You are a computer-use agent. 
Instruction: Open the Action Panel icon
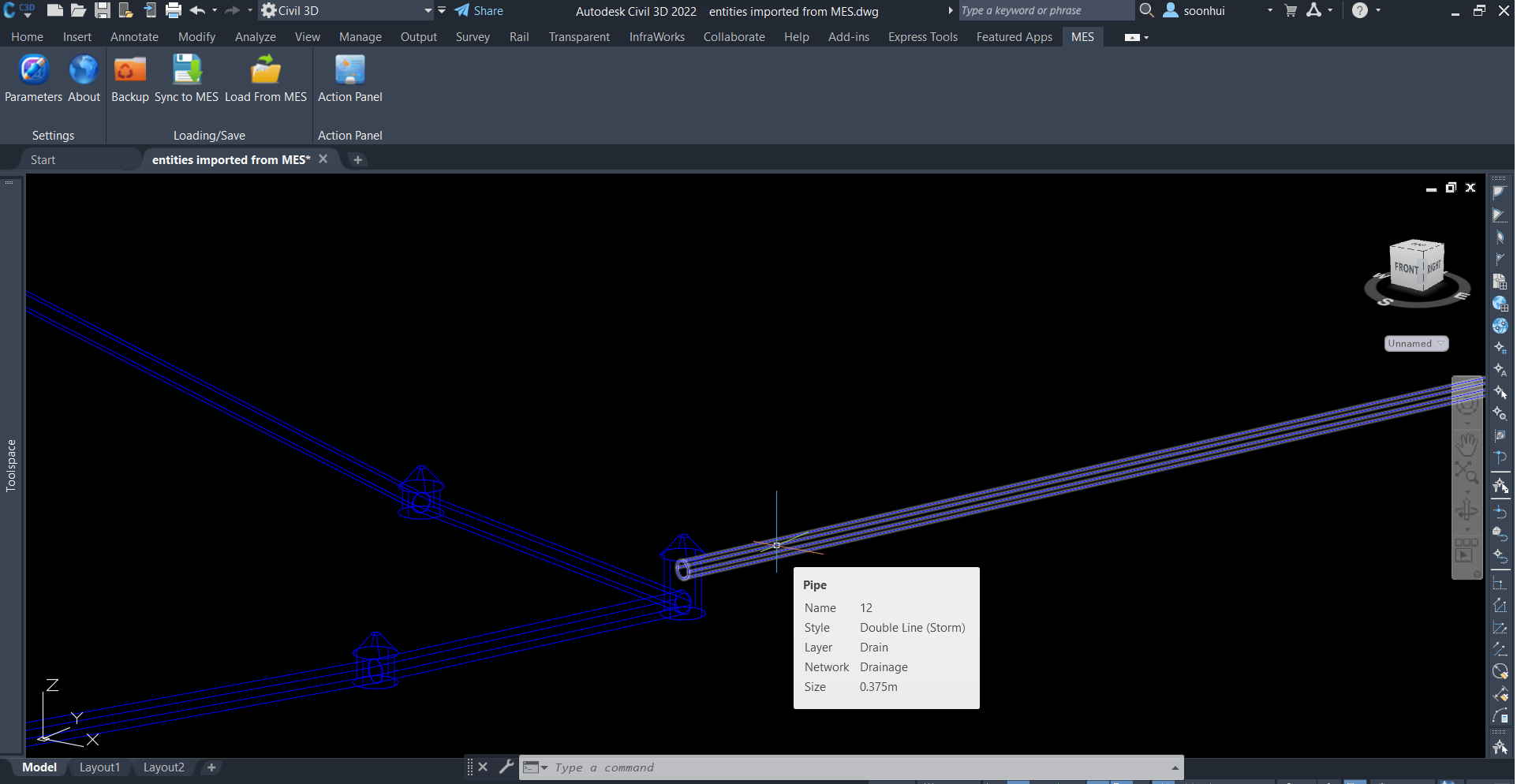tap(350, 70)
